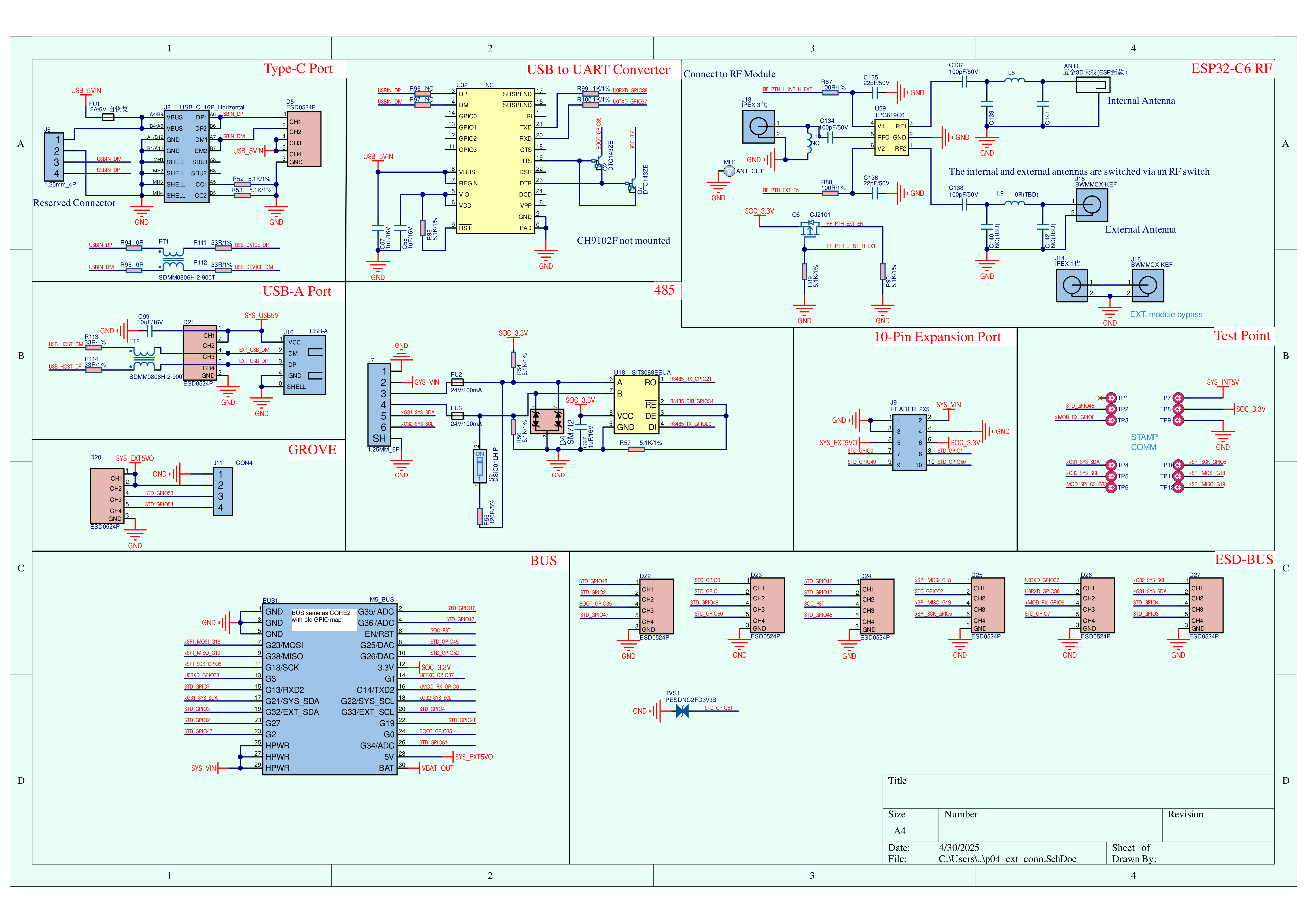Select the R55 120R termination resistor
Screen dimensions: 1308x924
coord(480,516)
